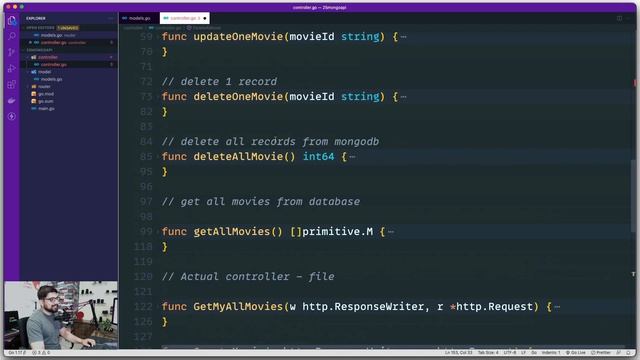Unfold getAllMovies function at line 99
Viewport: 640px width, 360px height.
pyautogui.click(x=158, y=232)
